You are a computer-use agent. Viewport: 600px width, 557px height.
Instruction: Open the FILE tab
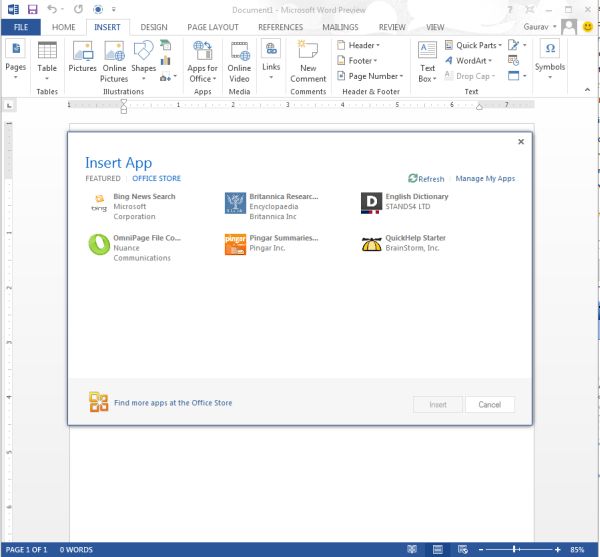(21, 27)
